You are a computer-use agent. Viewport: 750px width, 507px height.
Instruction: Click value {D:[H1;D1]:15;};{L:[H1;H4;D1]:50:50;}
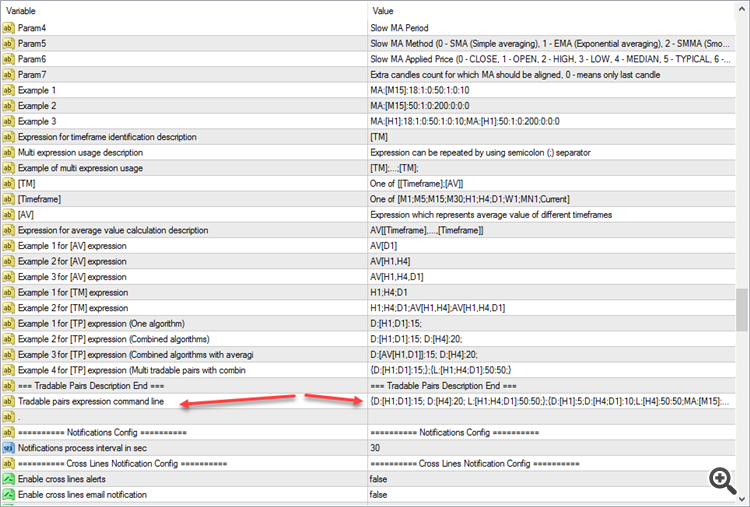[x=441, y=370]
